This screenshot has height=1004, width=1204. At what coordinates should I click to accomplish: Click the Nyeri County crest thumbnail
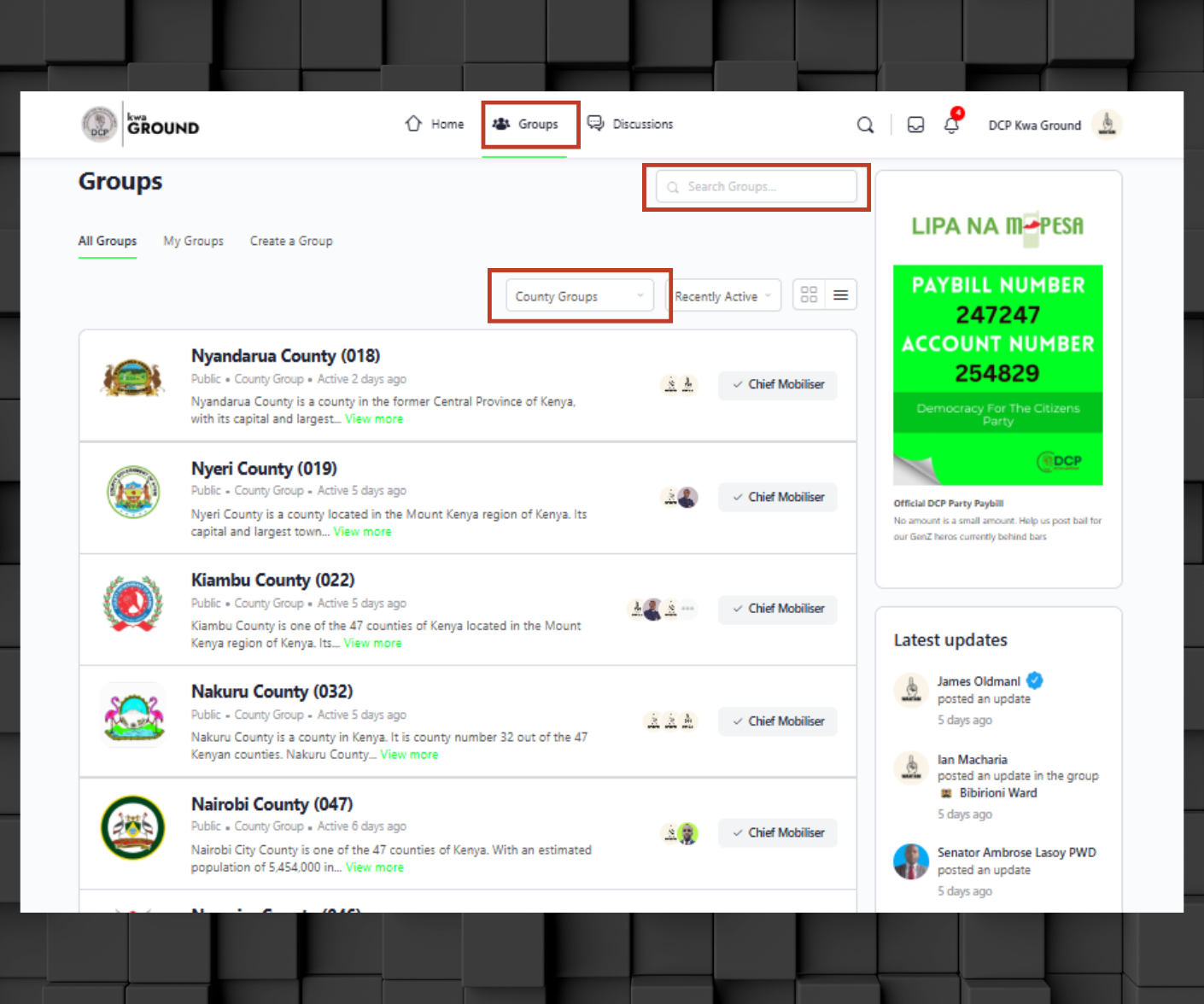pos(133,492)
